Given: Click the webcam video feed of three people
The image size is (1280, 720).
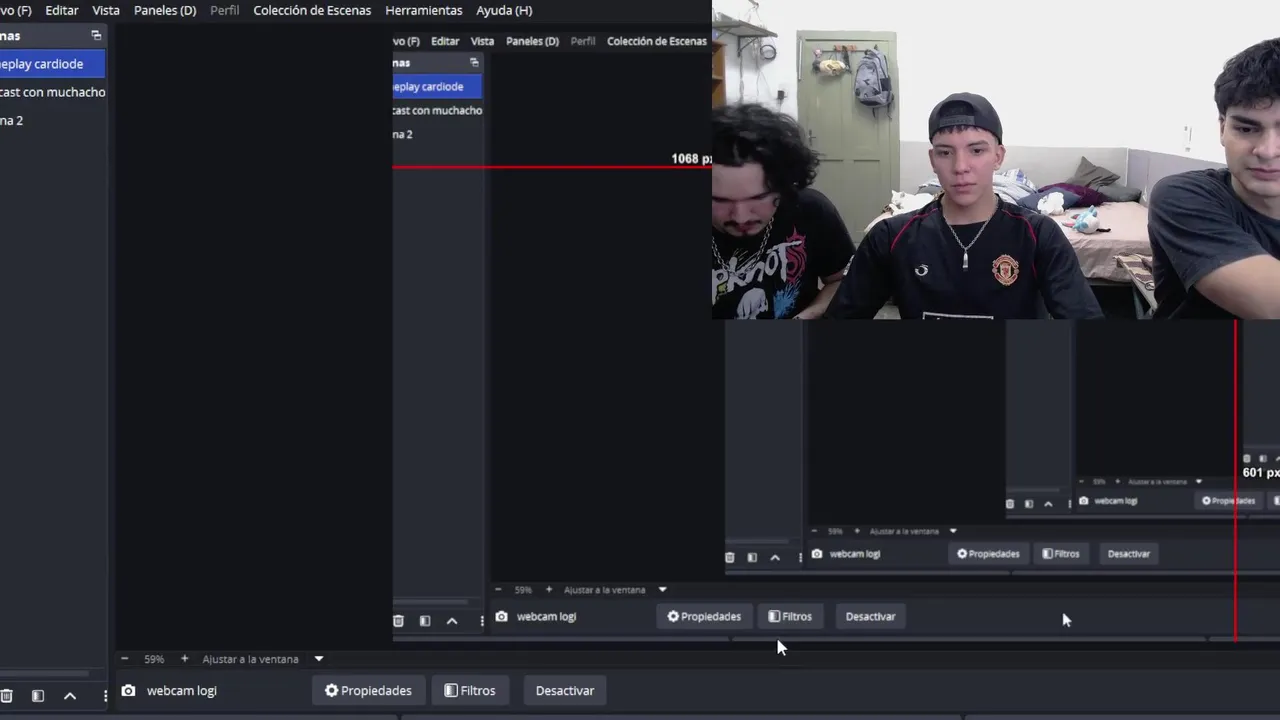Looking at the screenshot, I should pyautogui.click(x=996, y=160).
